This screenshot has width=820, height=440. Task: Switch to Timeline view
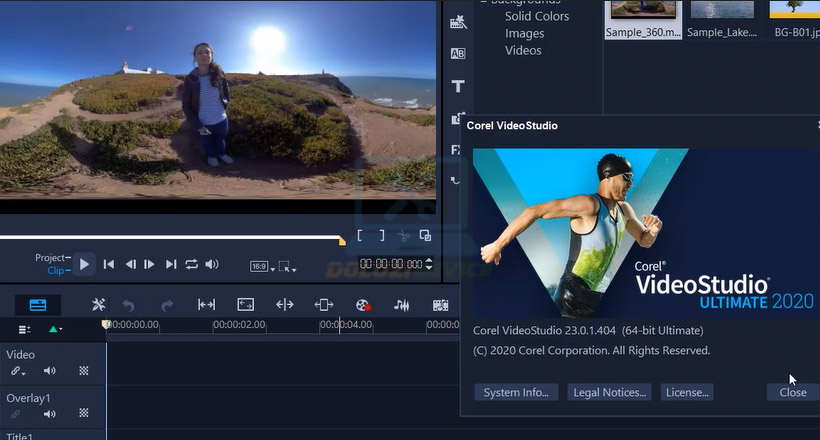pyautogui.click(x=37, y=305)
